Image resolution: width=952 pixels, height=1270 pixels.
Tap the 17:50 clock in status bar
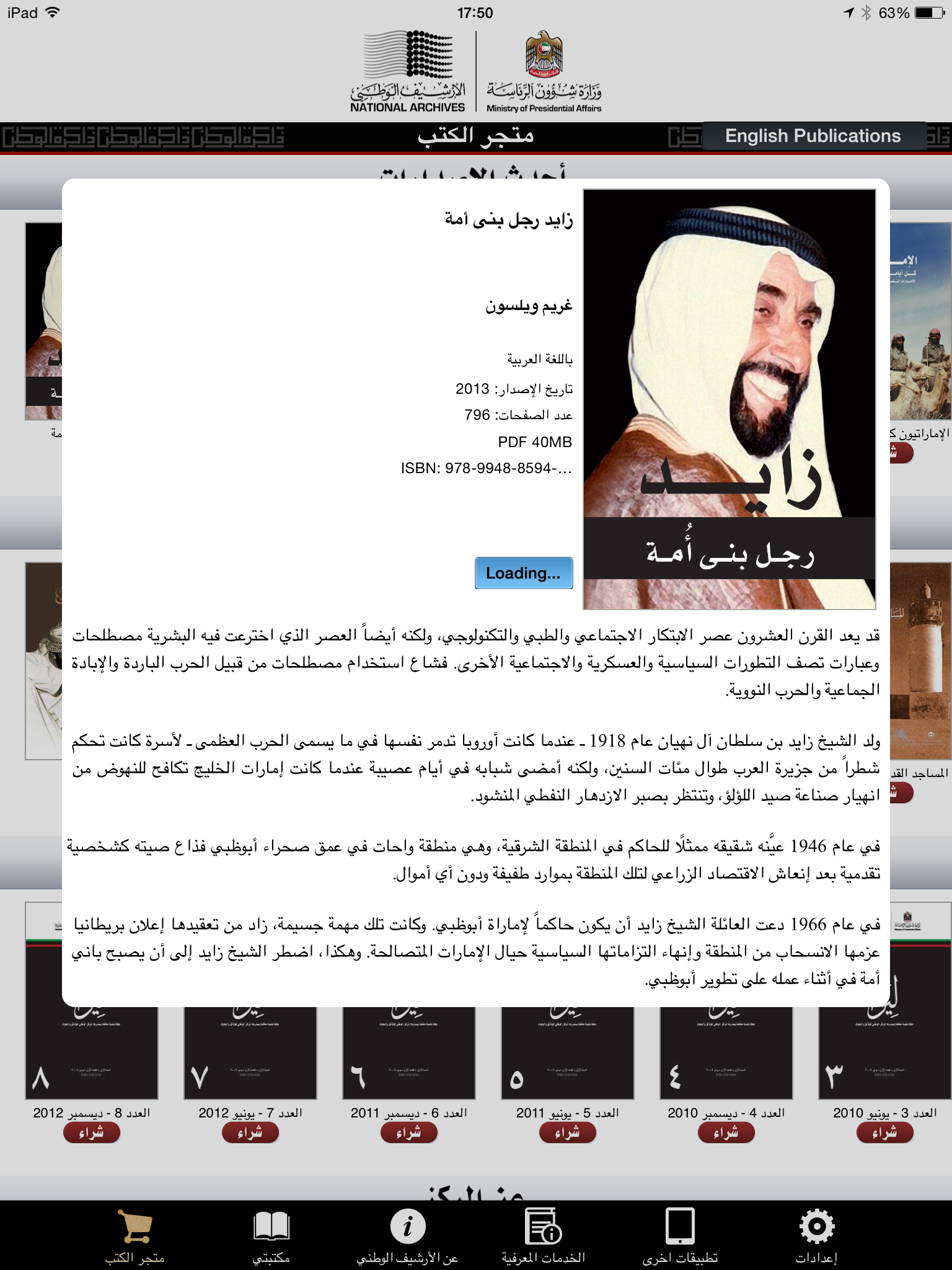(x=475, y=13)
